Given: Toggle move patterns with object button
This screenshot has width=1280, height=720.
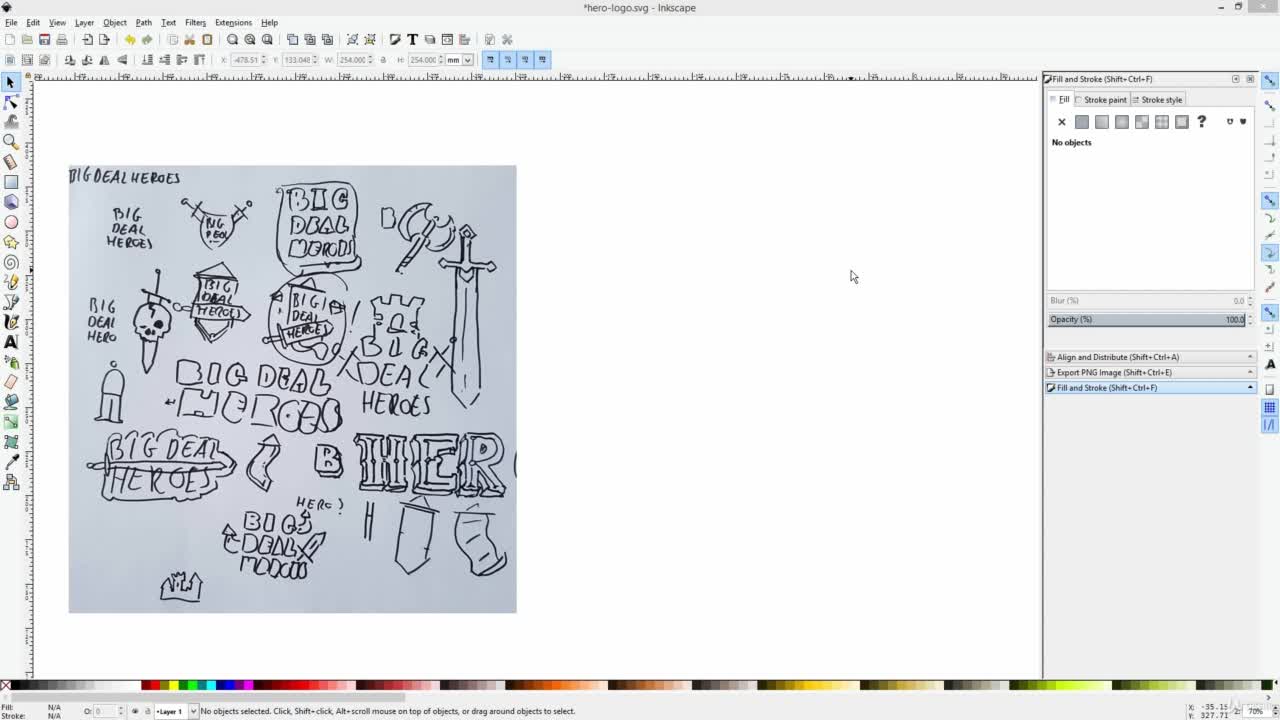Looking at the screenshot, I should (x=543, y=60).
